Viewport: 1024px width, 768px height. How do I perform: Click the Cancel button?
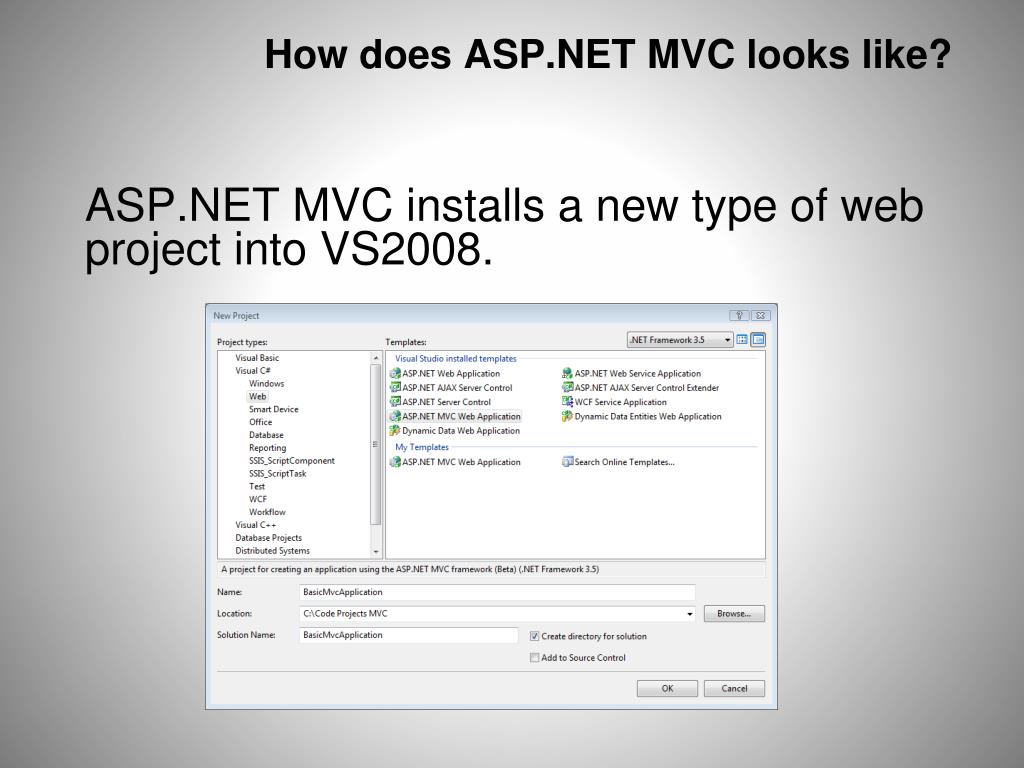(734, 688)
